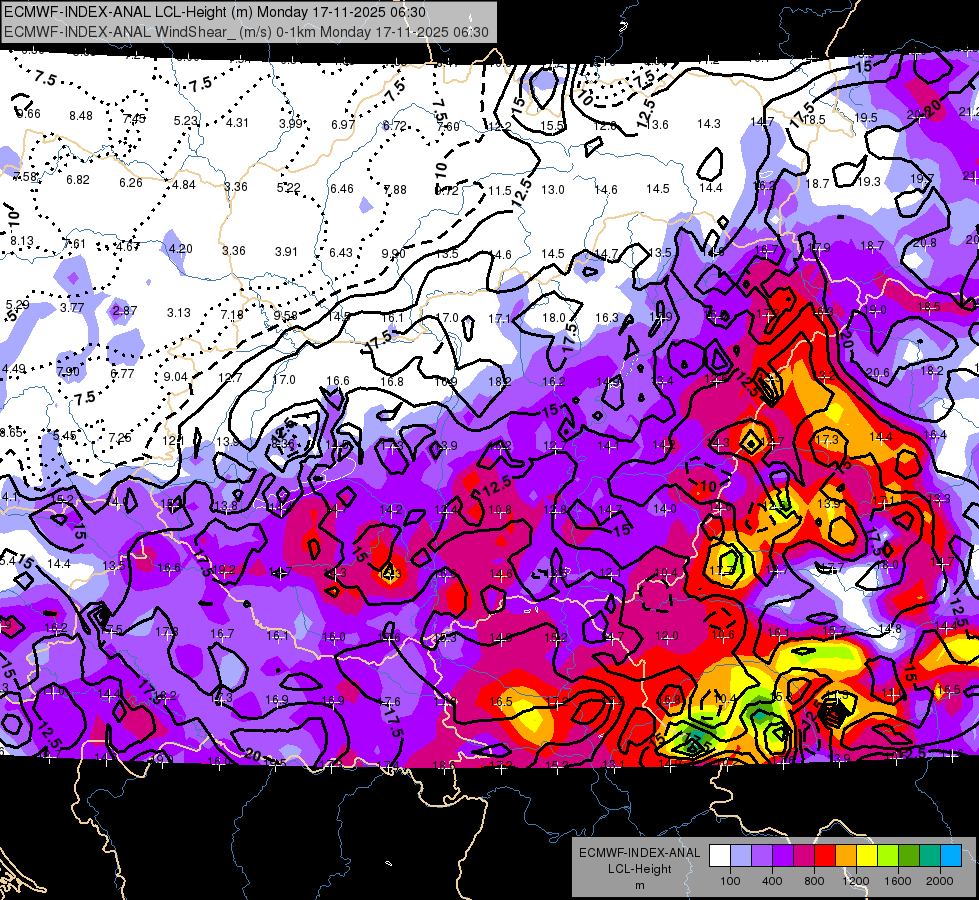Viewport: 979px width, 900px height.
Task: Click the WindShear 0-1km title line
Action: click(x=246, y=32)
